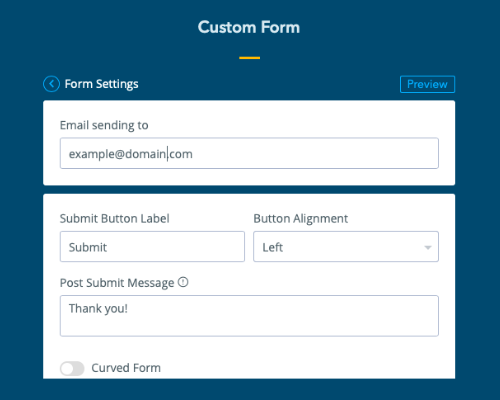The height and width of the screenshot is (400, 500).
Task: Click the Button Alignment caption
Action: point(301,219)
